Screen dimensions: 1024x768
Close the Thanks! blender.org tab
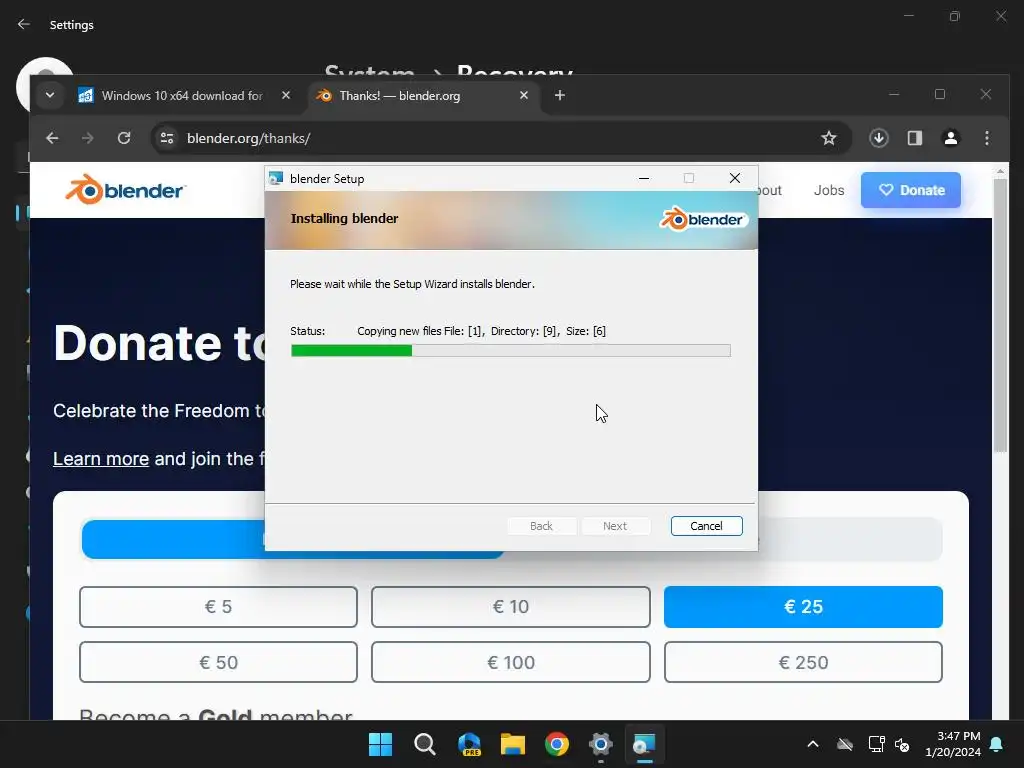coord(524,95)
